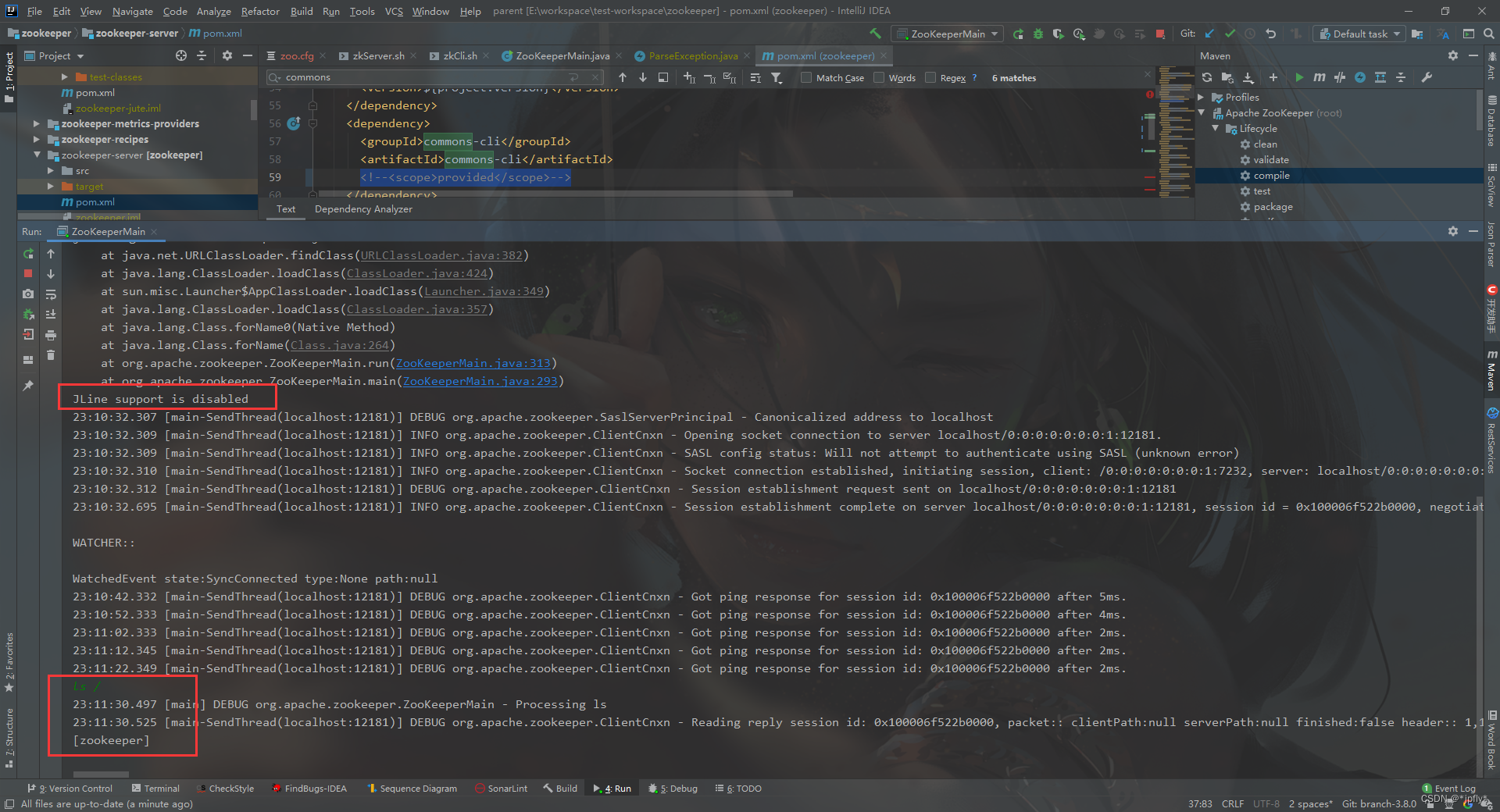
Task: Open the Refactor menu
Action: pos(260,11)
